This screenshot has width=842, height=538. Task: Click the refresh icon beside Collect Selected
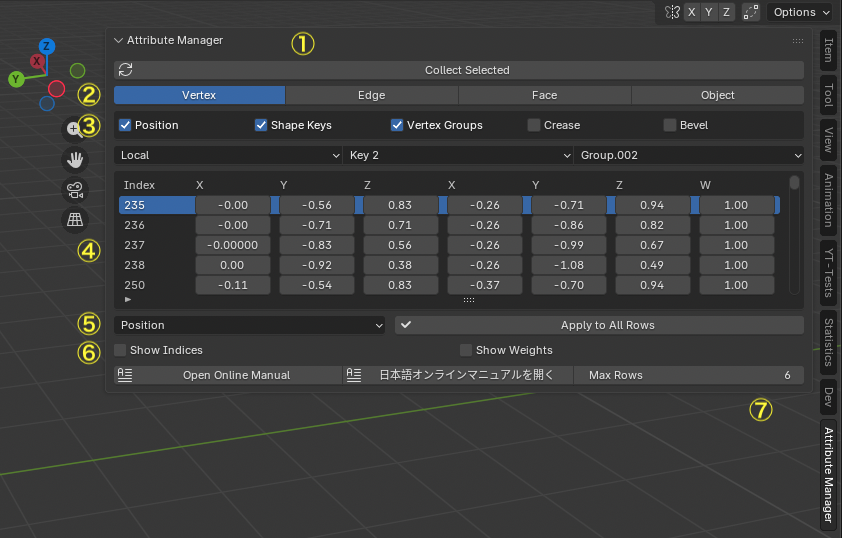pos(125,70)
